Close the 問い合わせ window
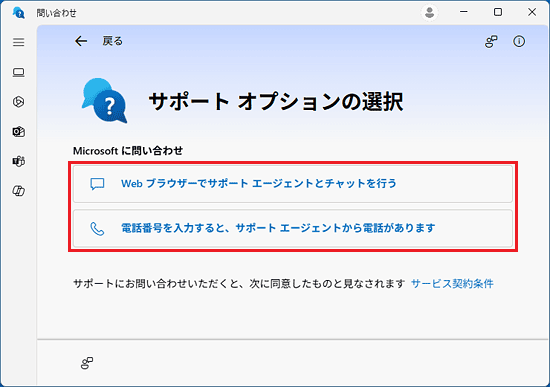This screenshot has height=387, width=550. pyautogui.click(x=532, y=12)
